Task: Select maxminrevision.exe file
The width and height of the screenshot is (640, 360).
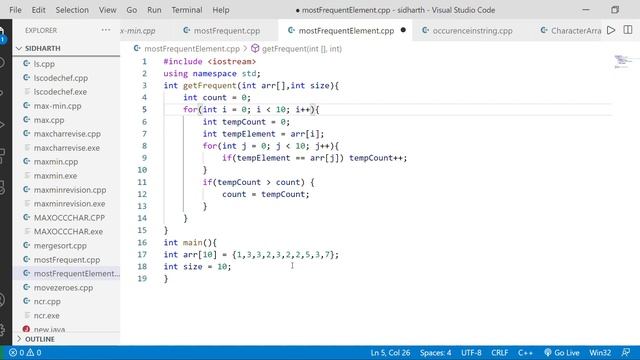Action: click(69, 204)
